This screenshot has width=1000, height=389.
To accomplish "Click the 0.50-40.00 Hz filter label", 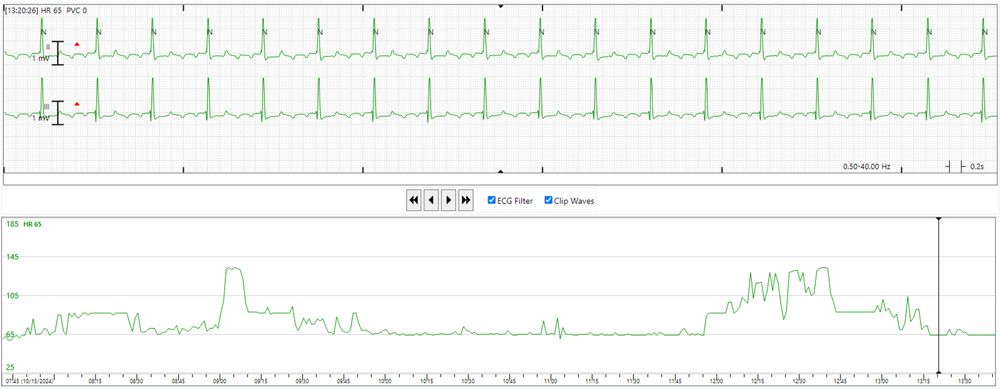I will [866, 166].
